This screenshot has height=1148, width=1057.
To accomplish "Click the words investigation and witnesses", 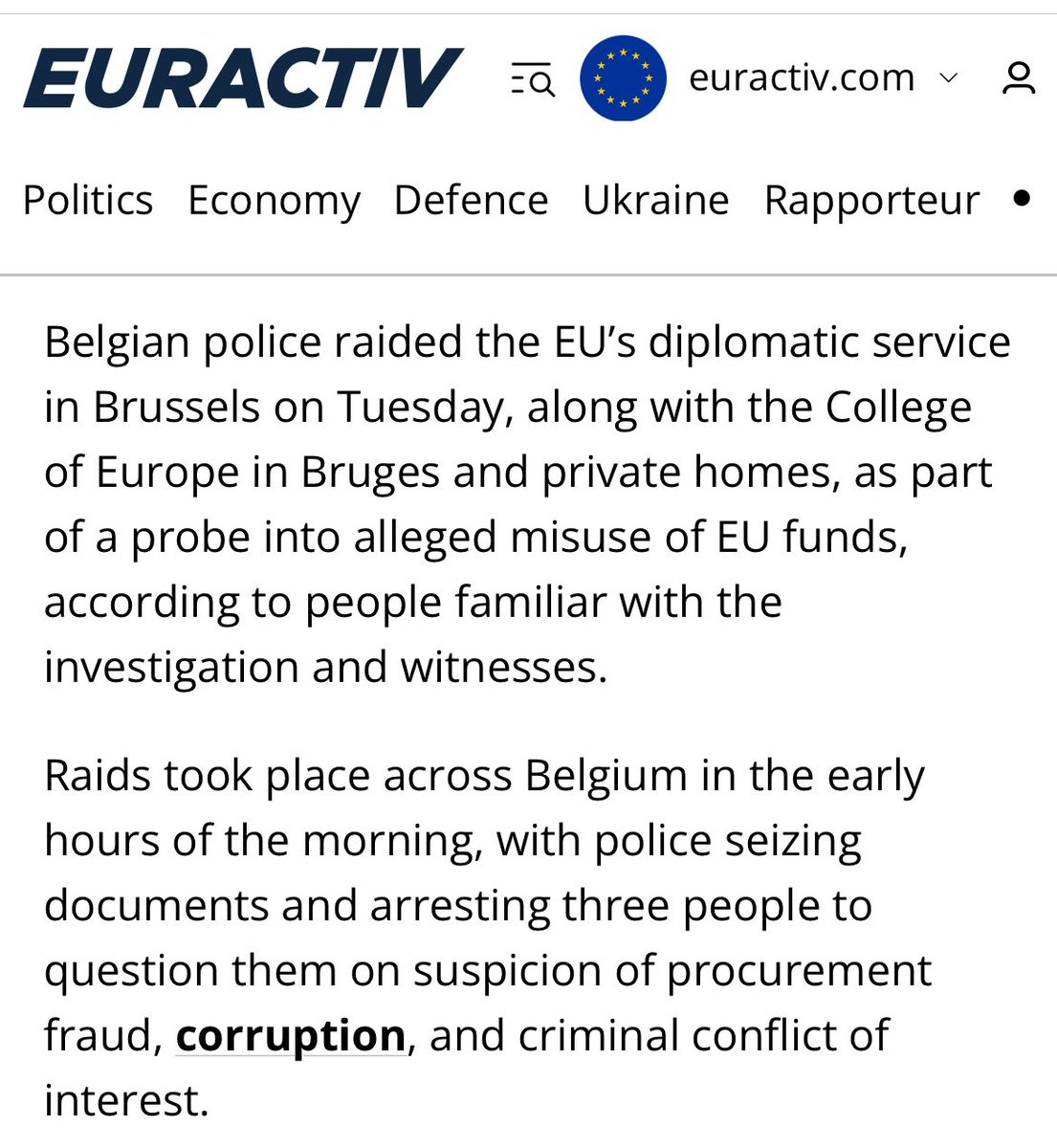I will click(326, 667).
